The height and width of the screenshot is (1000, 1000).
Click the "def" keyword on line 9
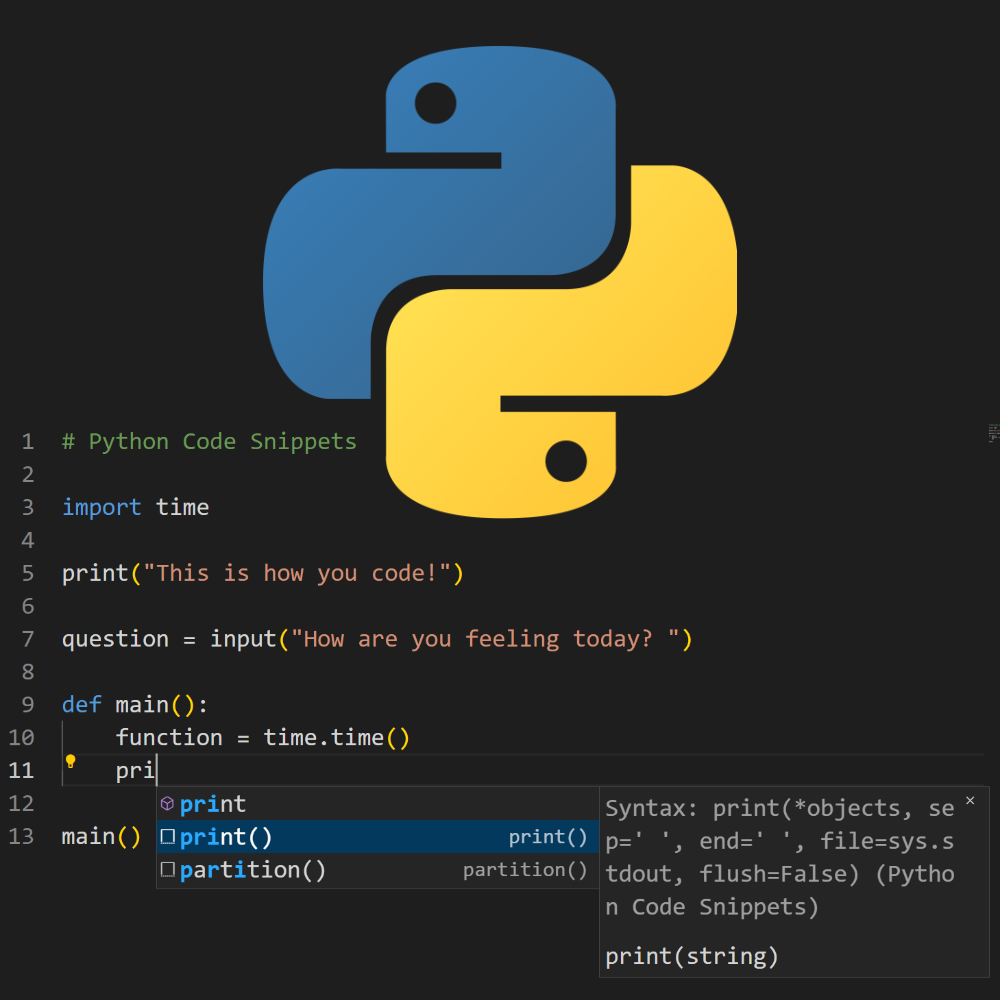(81, 706)
